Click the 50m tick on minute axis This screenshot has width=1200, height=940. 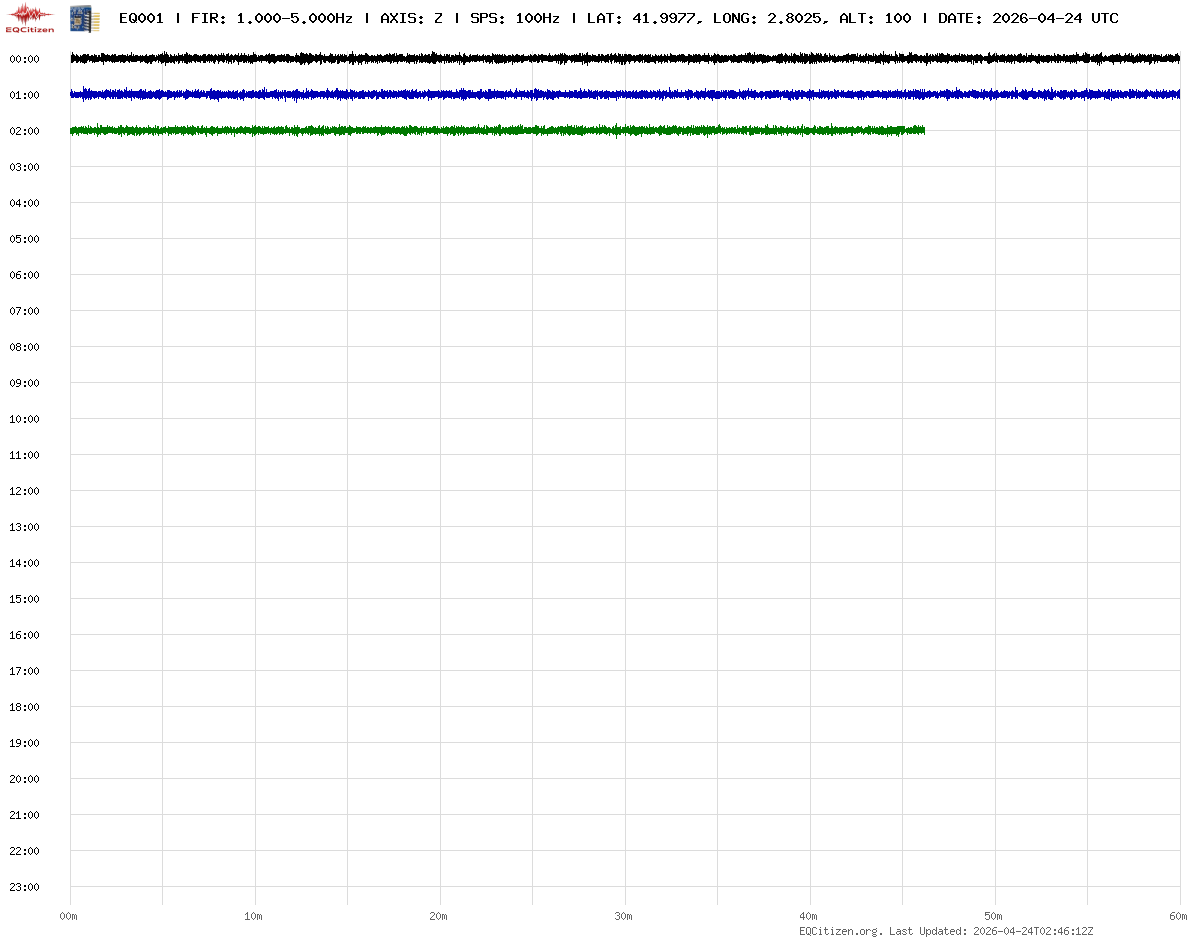[994, 916]
